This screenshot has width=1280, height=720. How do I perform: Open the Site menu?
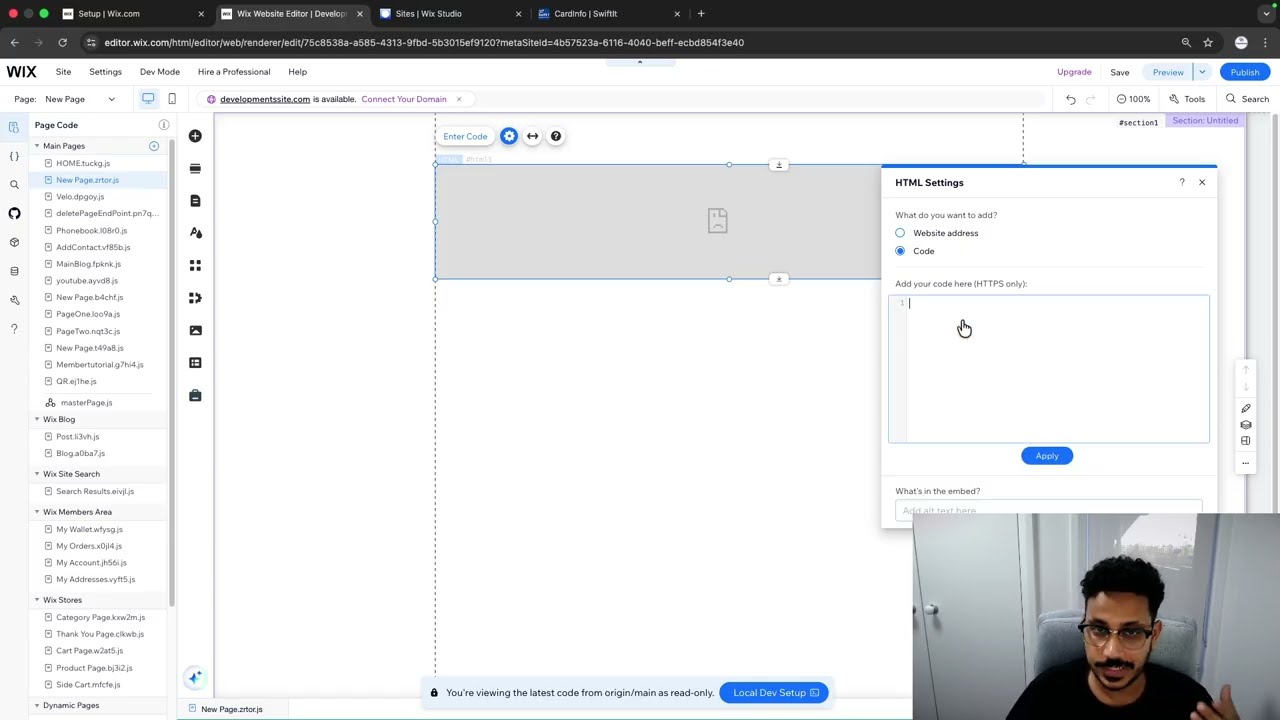63,72
